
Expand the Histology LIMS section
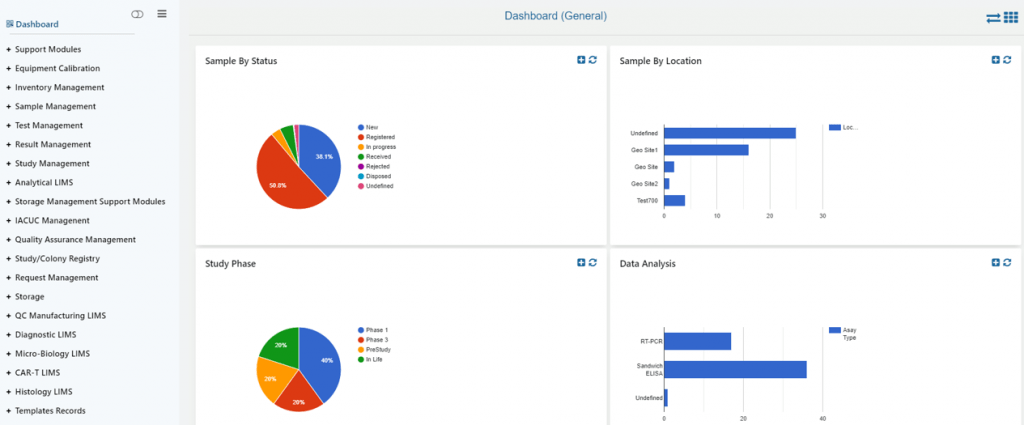pyautogui.click(x=39, y=392)
